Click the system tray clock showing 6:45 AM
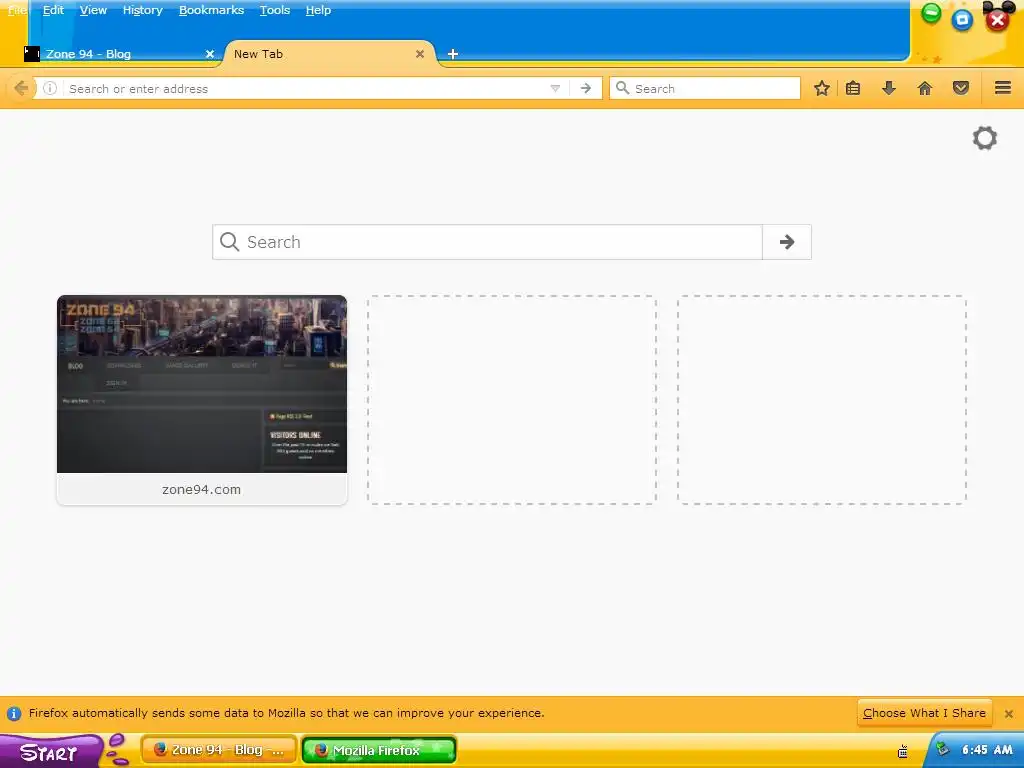Viewport: 1024px width, 768px height. pyautogui.click(x=987, y=750)
